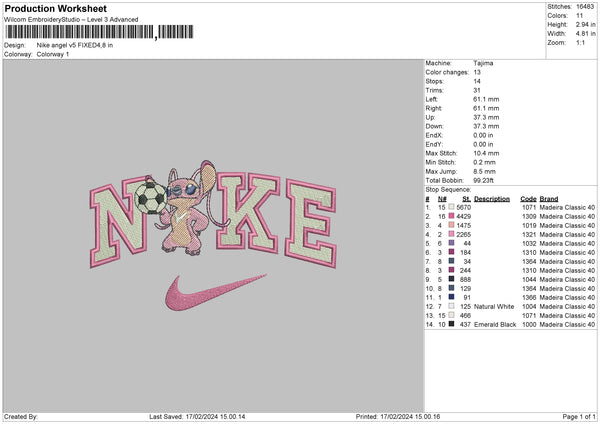Click the 'Created By:' footer label
The height and width of the screenshot is (424, 600).
[21, 416]
